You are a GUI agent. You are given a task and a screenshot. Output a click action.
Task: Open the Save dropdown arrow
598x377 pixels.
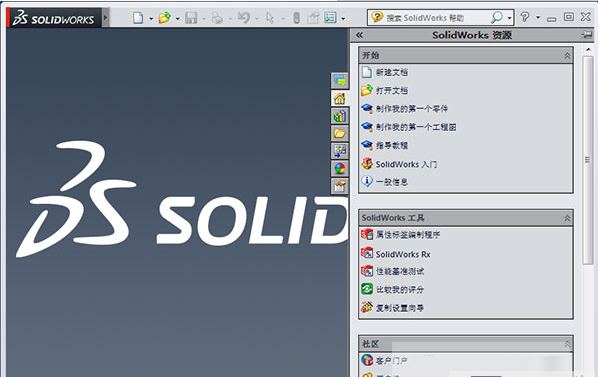pyautogui.click(x=204, y=18)
